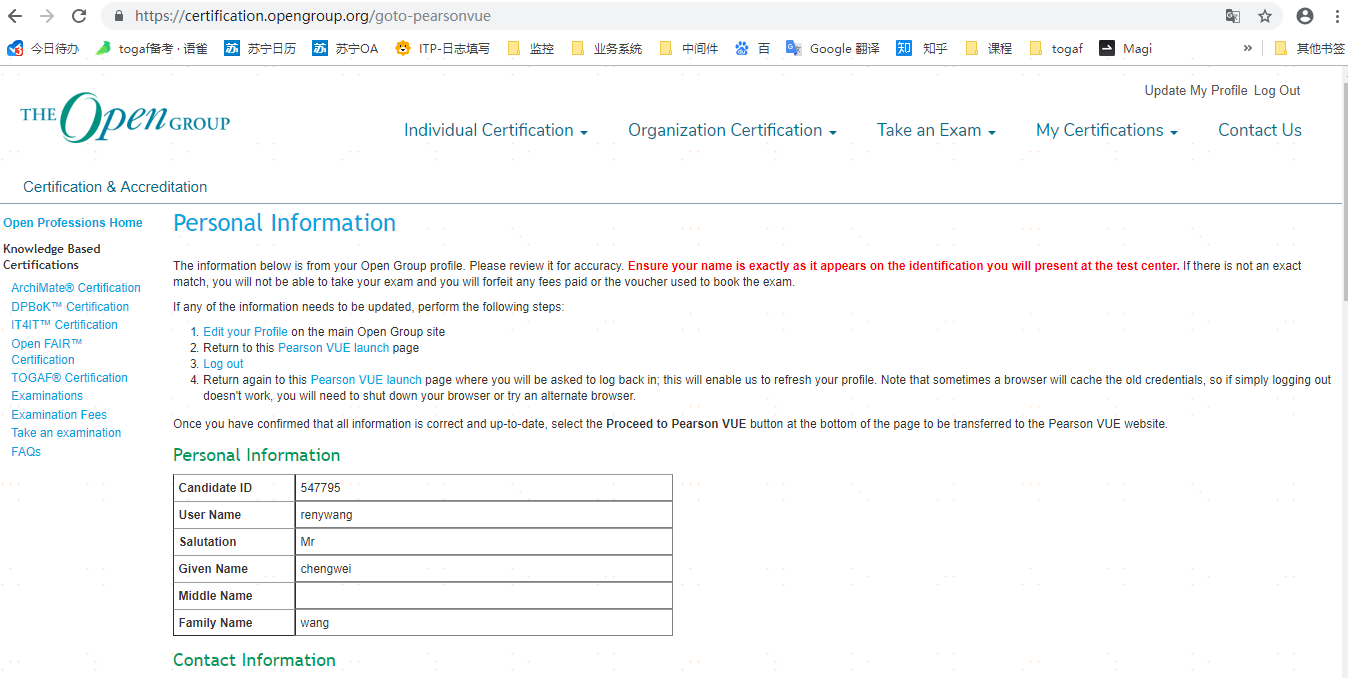Go back using the browser back arrow
Viewport: 1348px width, 678px height.
(x=15, y=16)
